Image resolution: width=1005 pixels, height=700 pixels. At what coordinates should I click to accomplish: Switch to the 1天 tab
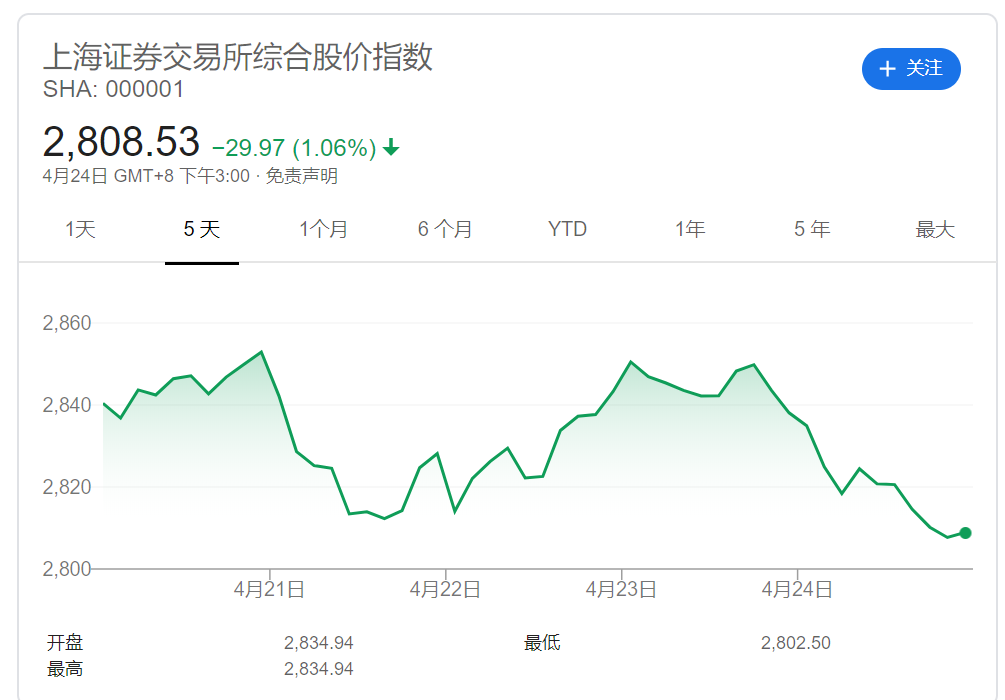click(80, 229)
